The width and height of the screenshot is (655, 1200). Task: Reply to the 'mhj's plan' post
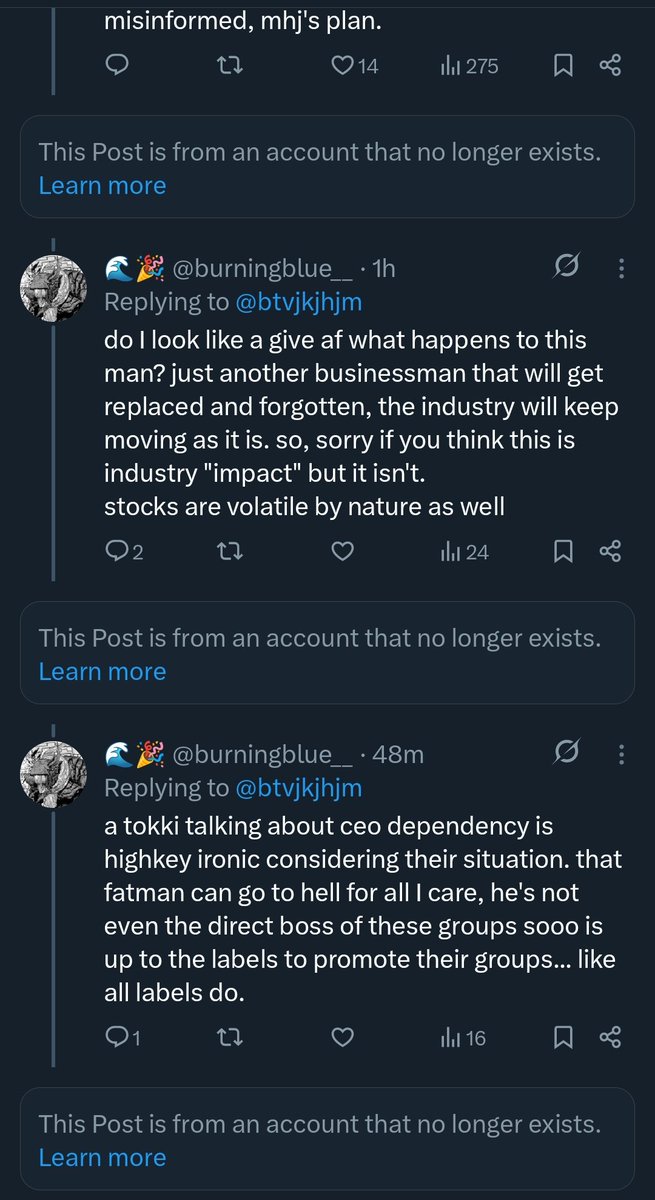point(116,67)
